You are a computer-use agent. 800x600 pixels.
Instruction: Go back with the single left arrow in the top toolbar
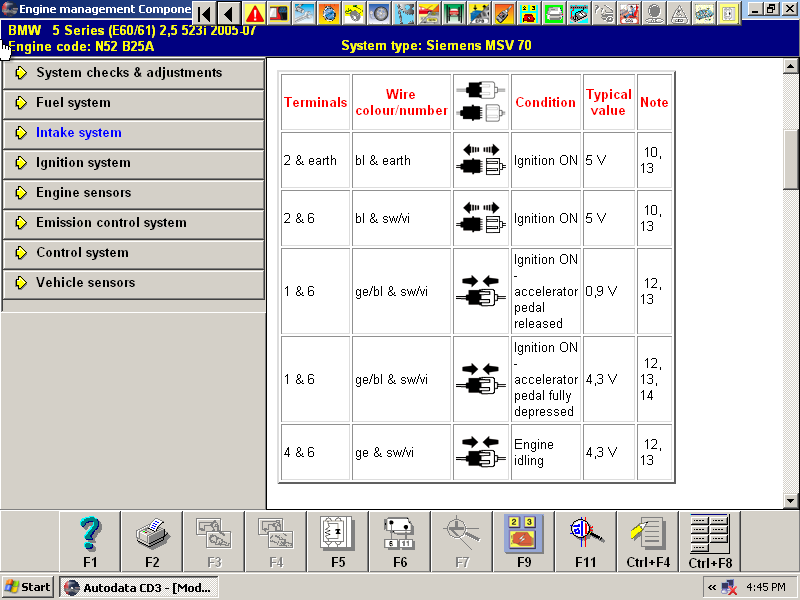click(x=230, y=13)
